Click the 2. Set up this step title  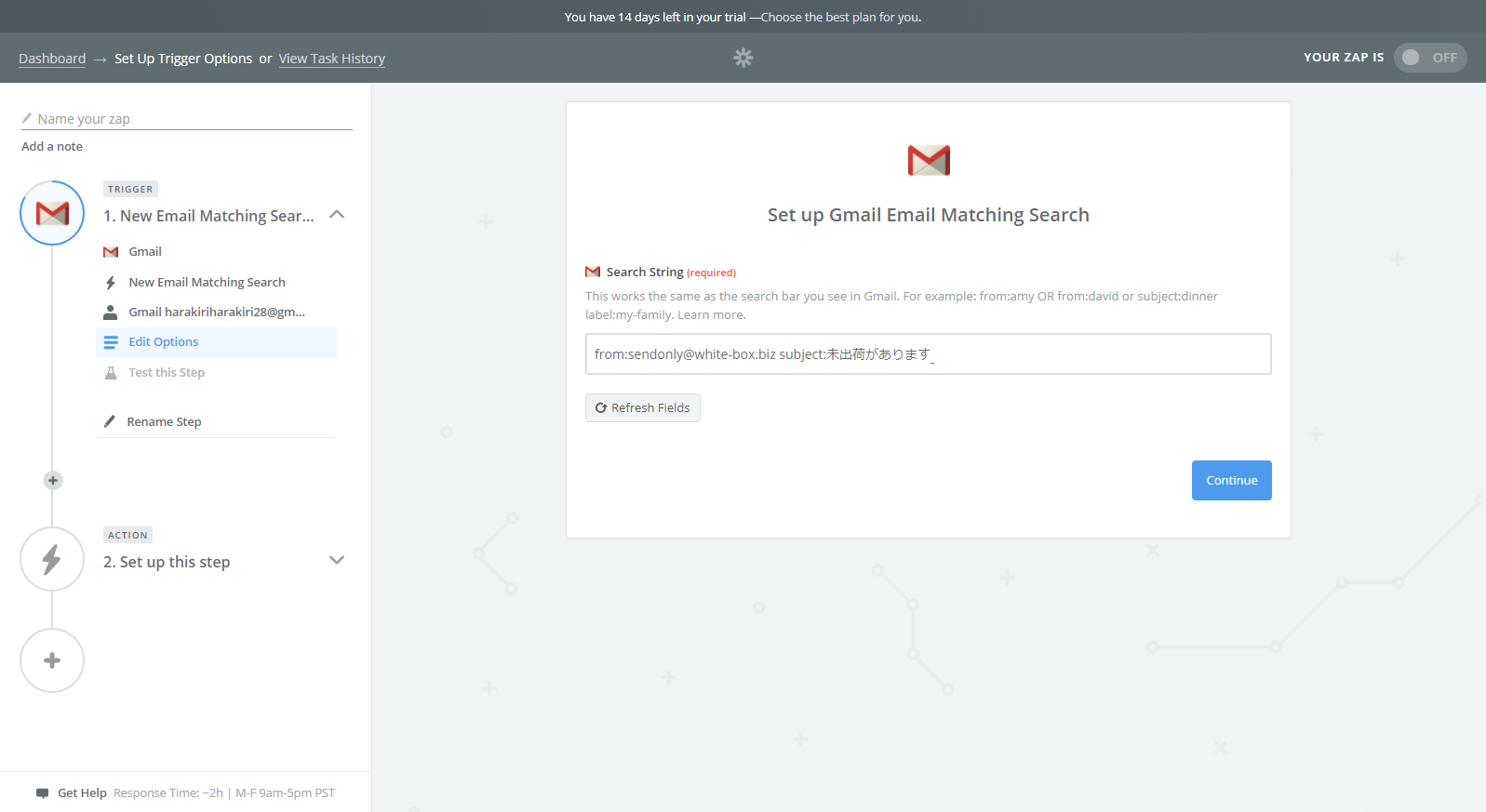click(167, 562)
